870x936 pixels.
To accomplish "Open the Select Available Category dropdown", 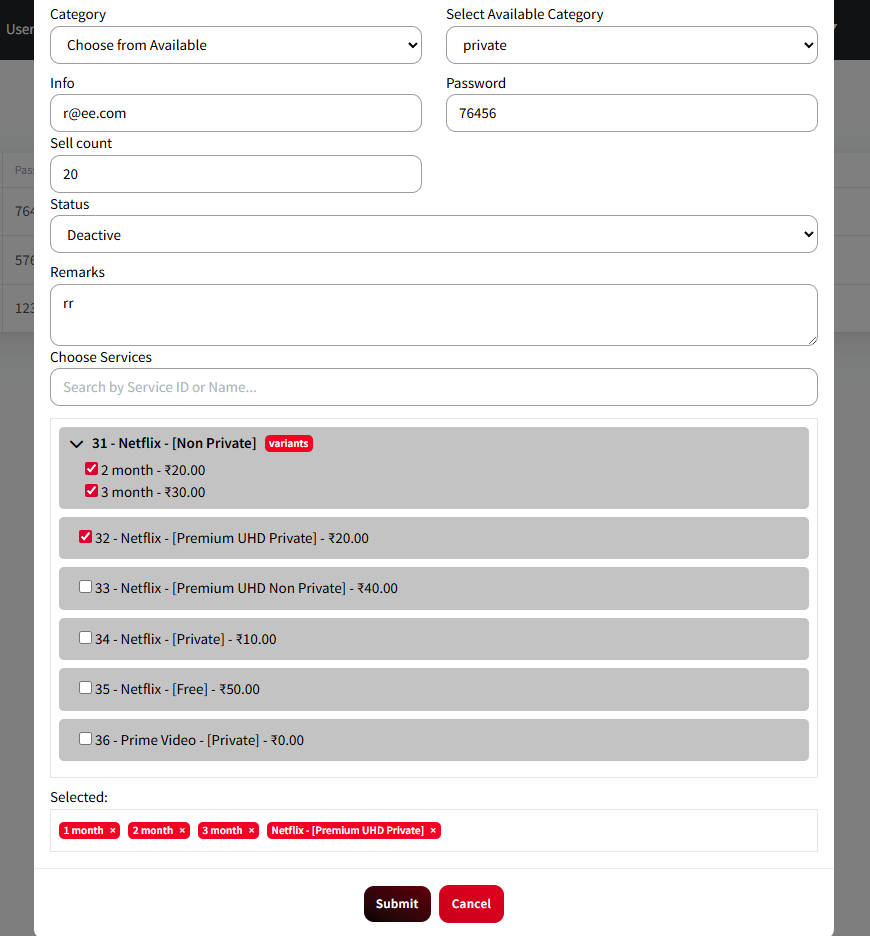I will point(632,45).
